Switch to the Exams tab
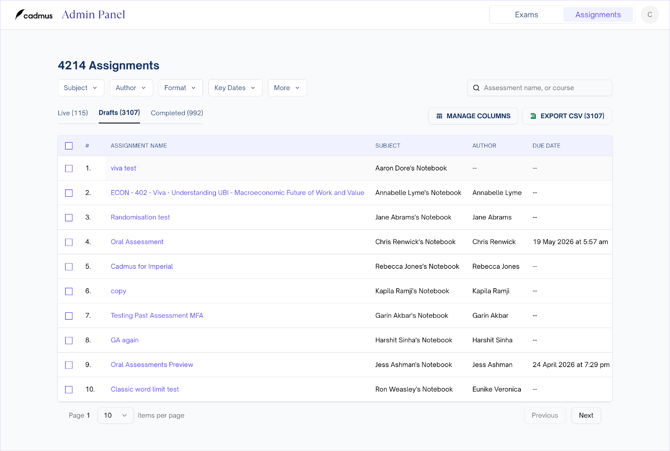670x451 pixels. pos(526,15)
